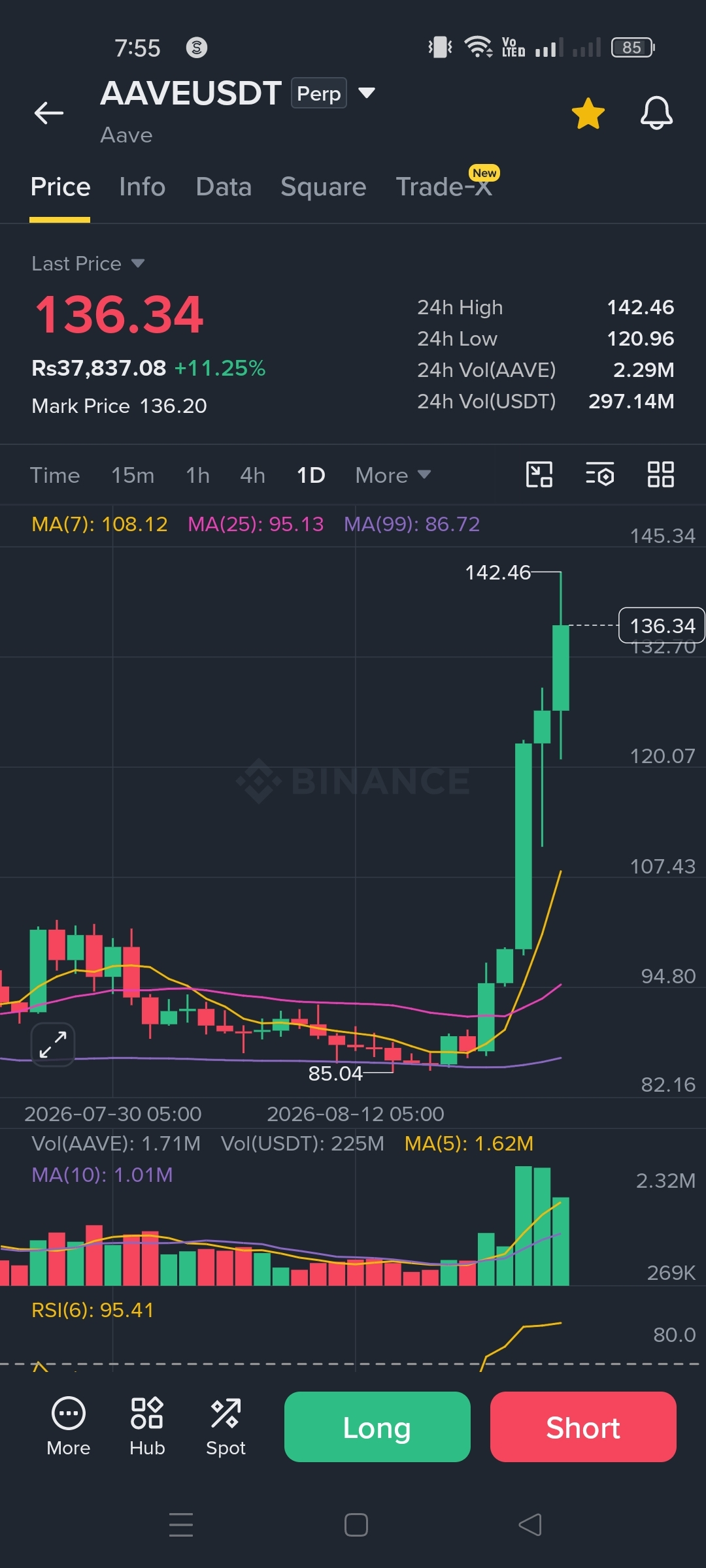706x1568 pixels.
Task: Open price alerts bell icon
Action: (656, 113)
